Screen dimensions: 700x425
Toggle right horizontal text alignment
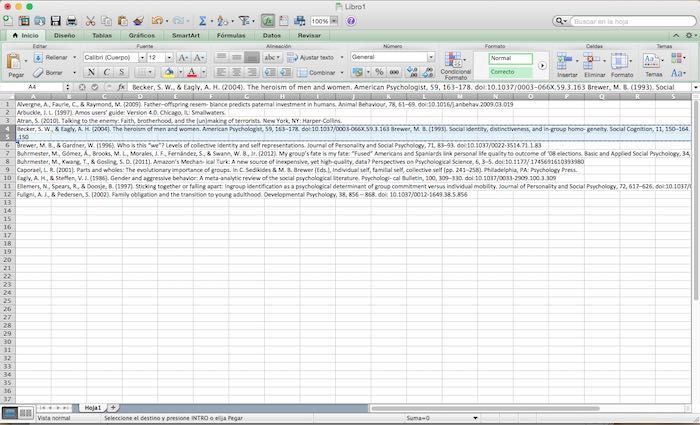point(252,72)
